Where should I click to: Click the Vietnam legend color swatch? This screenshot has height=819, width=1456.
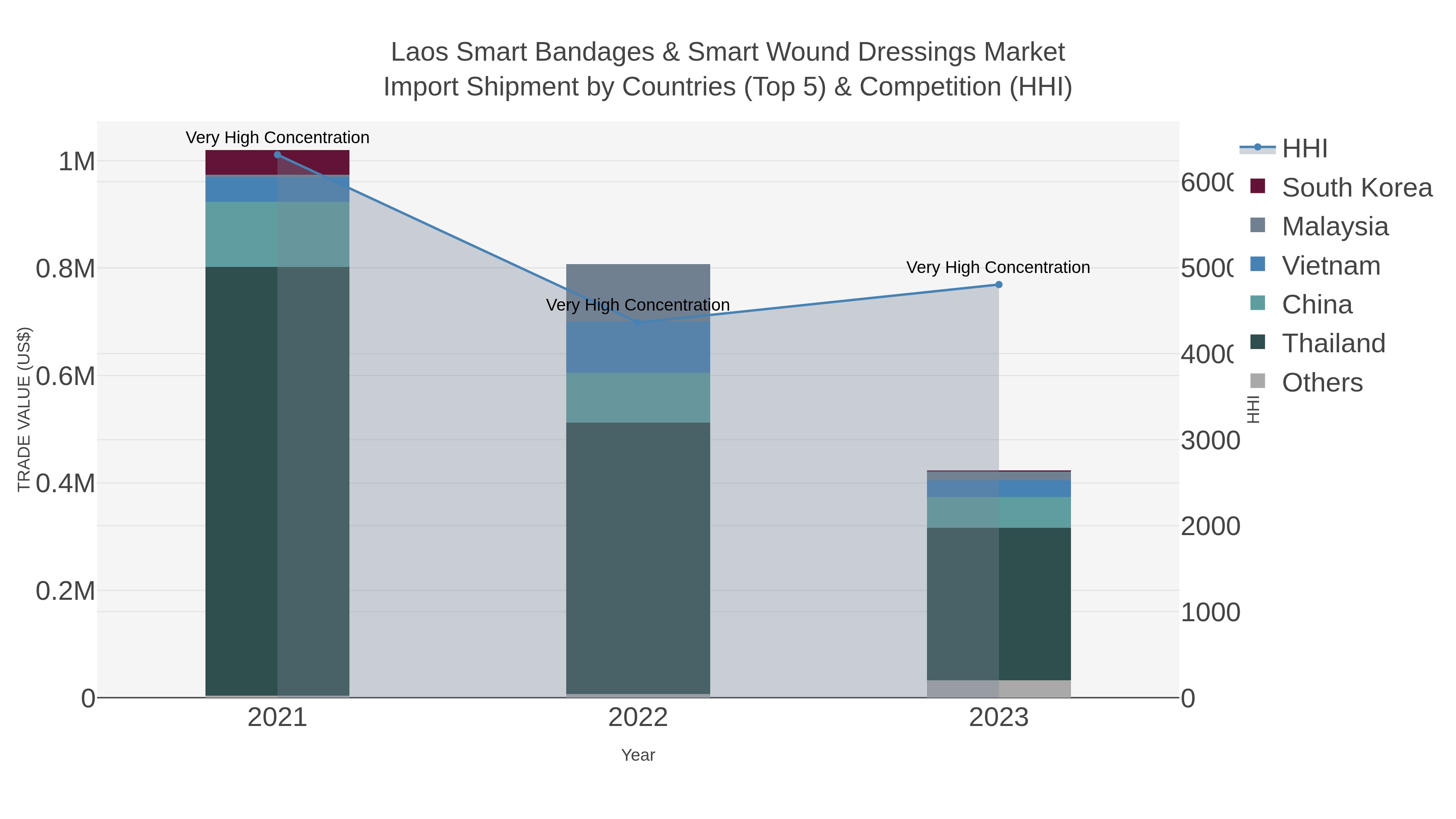(x=1257, y=264)
